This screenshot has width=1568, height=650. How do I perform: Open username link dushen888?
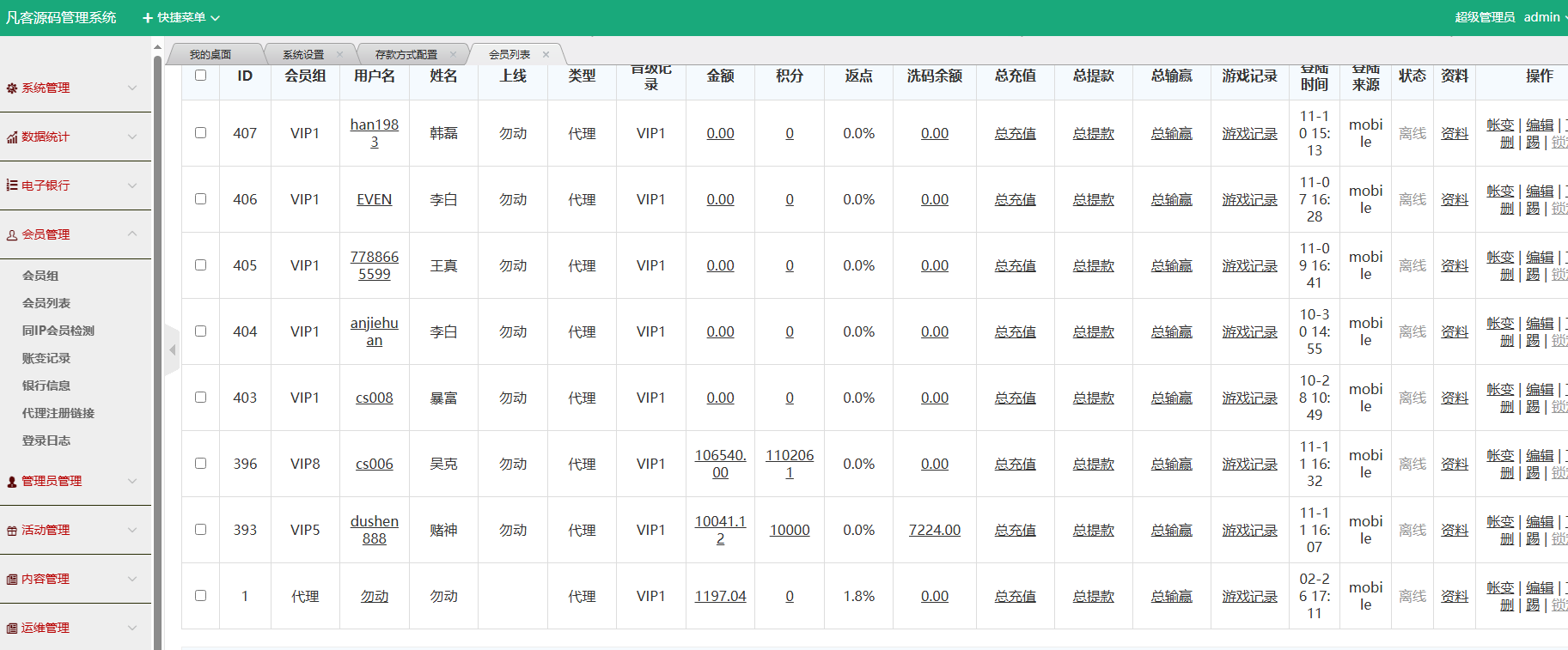pos(374,530)
